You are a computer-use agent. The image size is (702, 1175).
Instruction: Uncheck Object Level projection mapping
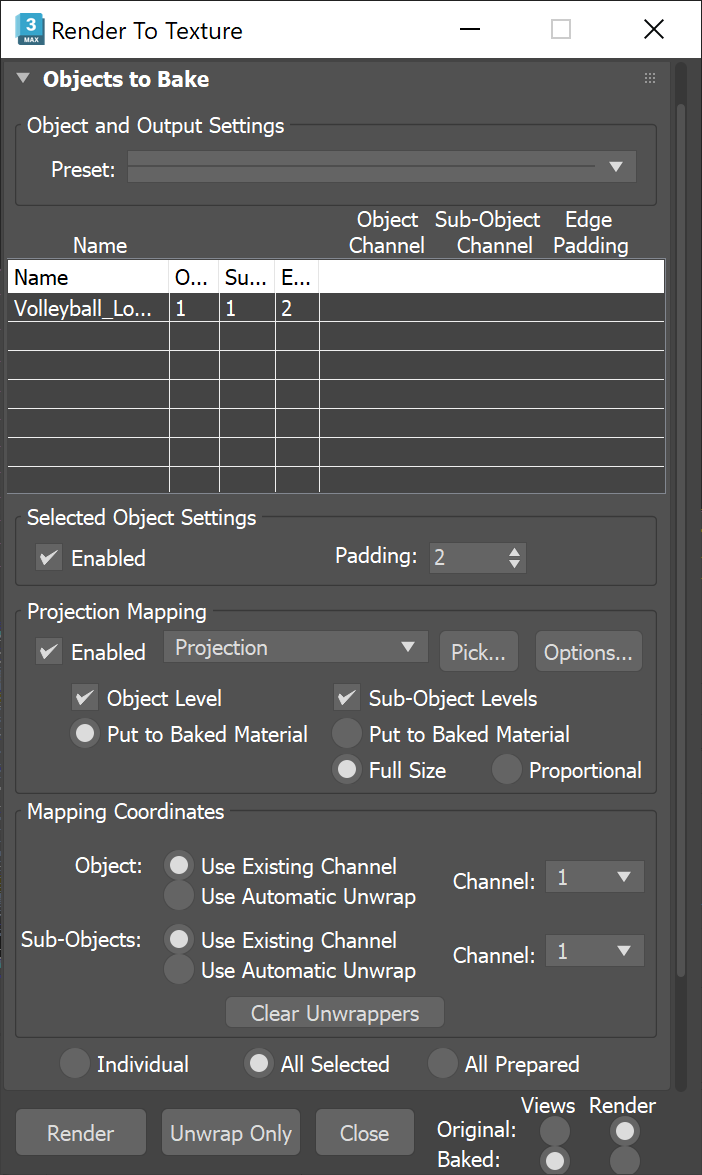[85, 698]
